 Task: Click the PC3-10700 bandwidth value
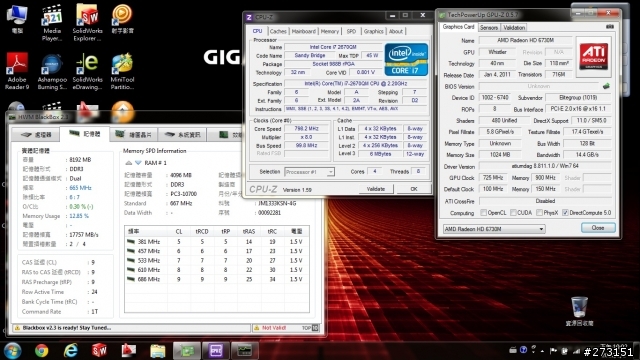point(183,194)
